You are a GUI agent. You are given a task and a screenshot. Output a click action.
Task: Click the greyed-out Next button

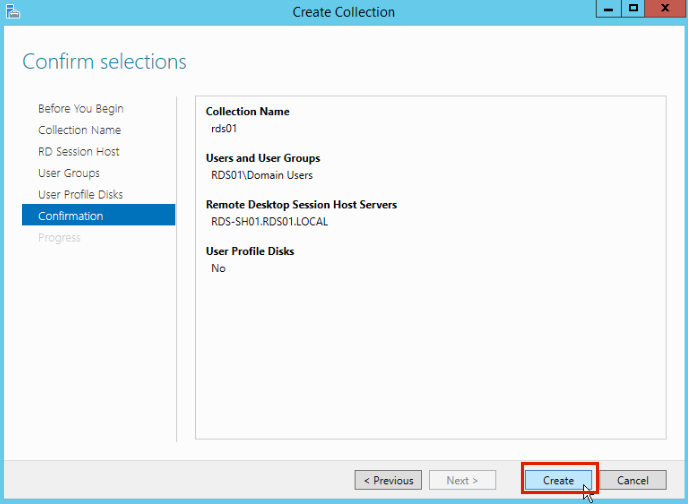tap(462, 480)
